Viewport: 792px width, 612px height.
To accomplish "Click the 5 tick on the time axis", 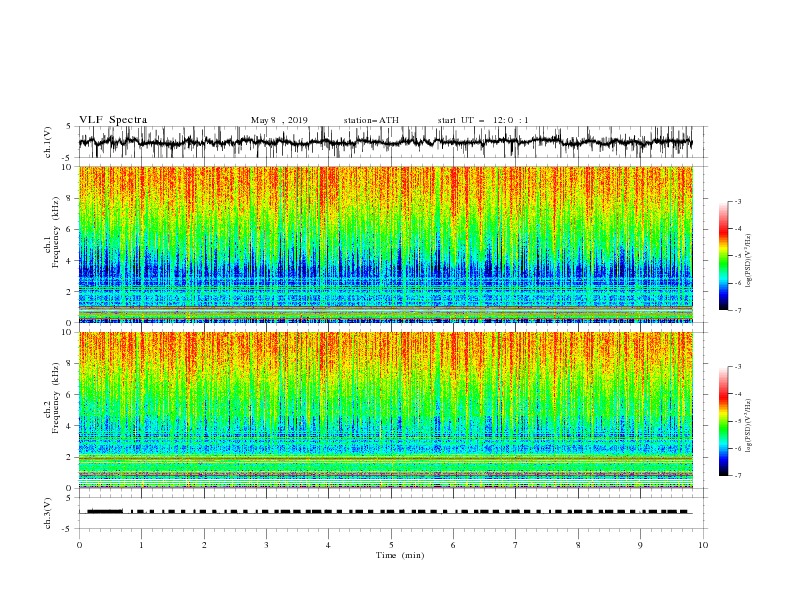I will click(391, 545).
